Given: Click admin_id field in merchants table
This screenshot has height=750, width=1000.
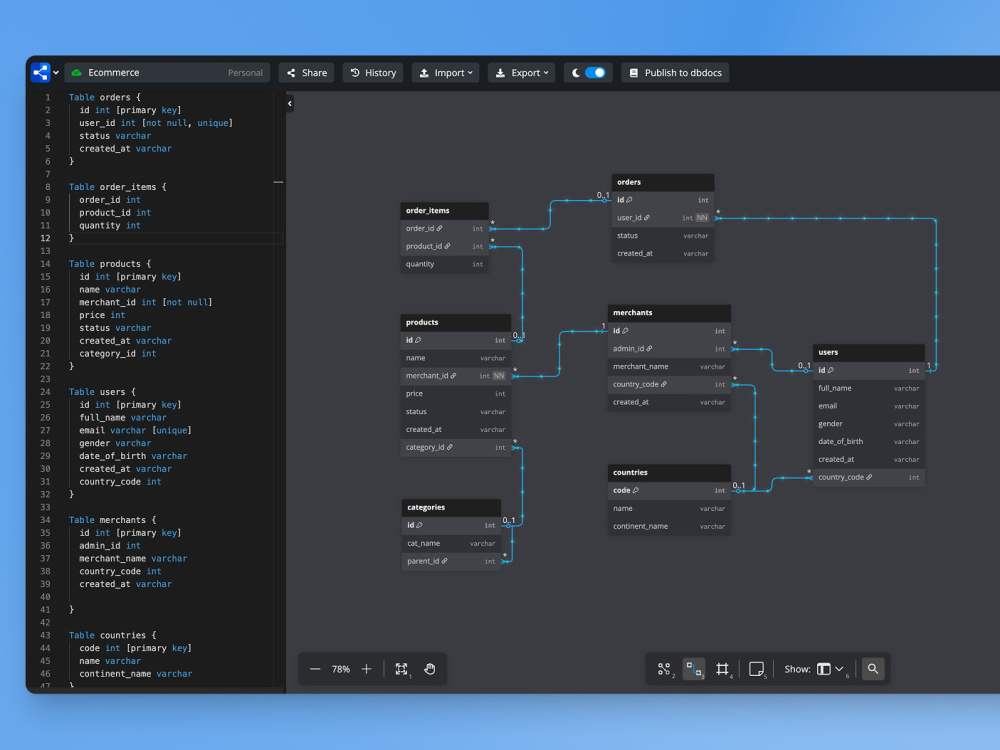Looking at the screenshot, I should (669, 349).
